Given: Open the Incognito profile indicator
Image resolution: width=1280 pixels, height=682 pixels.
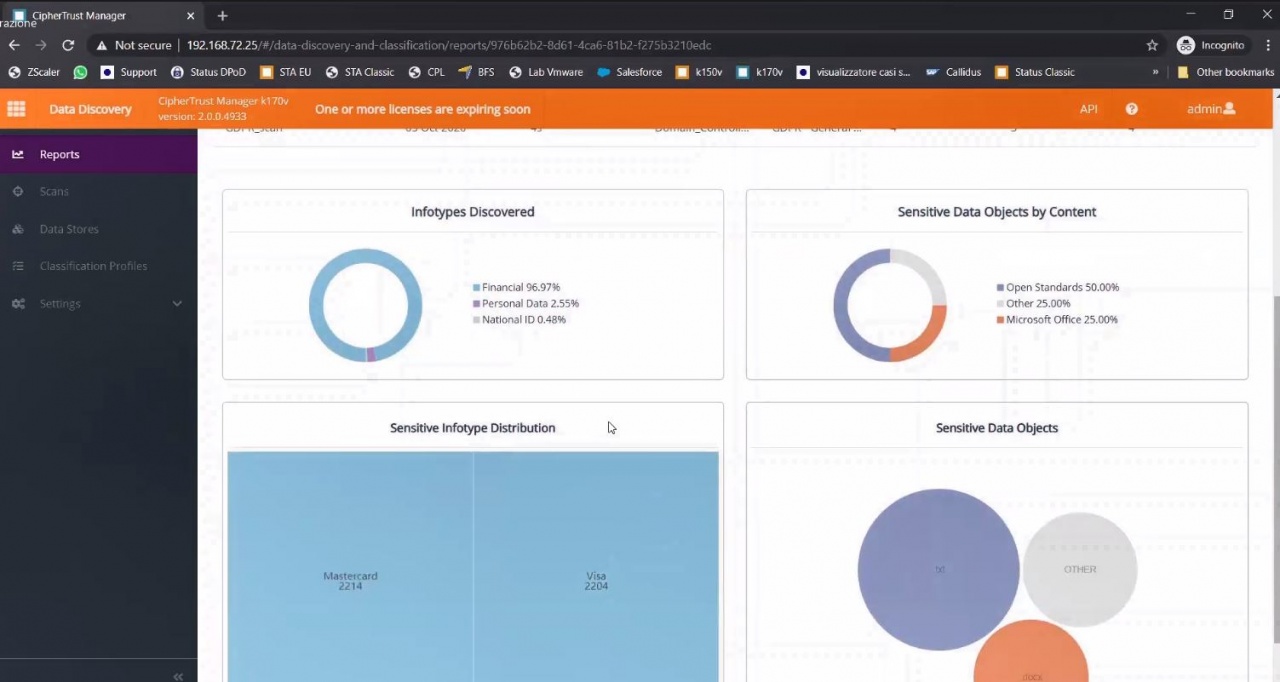Looking at the screenshot, I should point(1211,45).
